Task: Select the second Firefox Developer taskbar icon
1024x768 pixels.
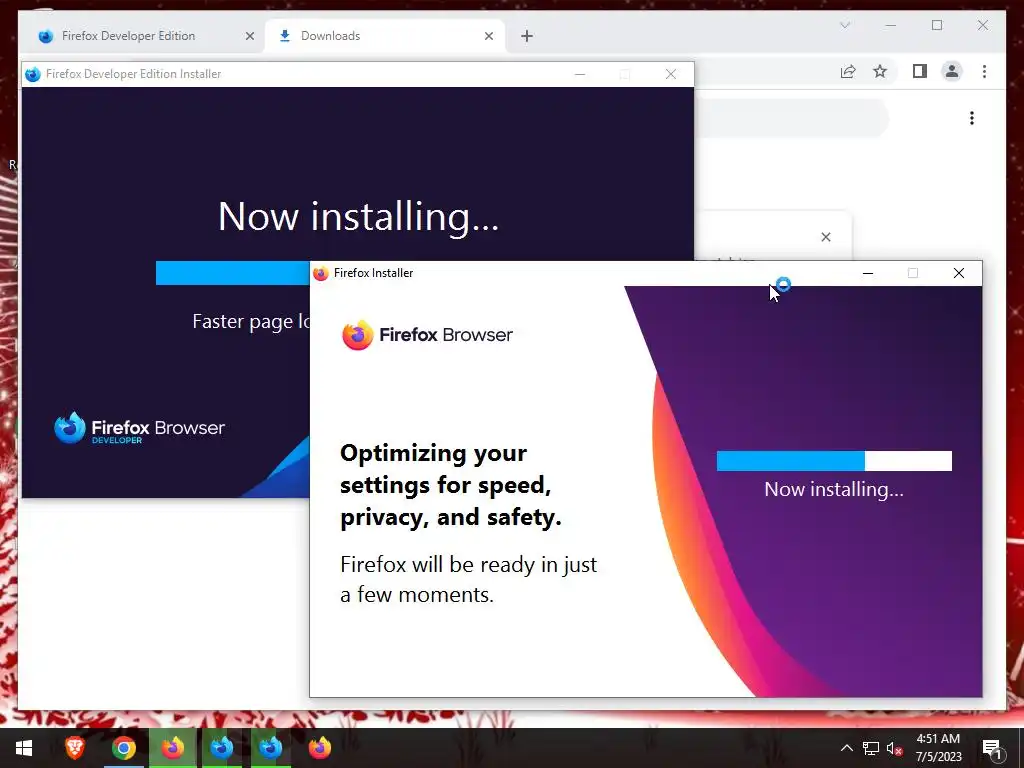Action: (x=270, y=748)
